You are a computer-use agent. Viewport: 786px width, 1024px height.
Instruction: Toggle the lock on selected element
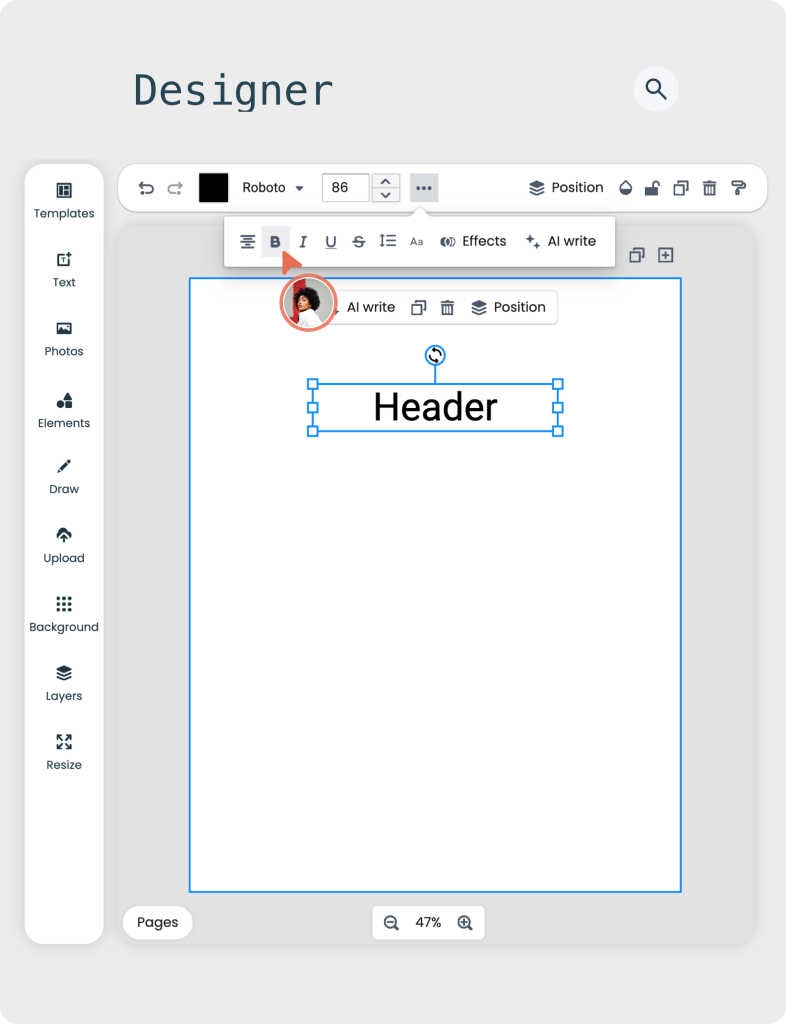tap(652, 188)
